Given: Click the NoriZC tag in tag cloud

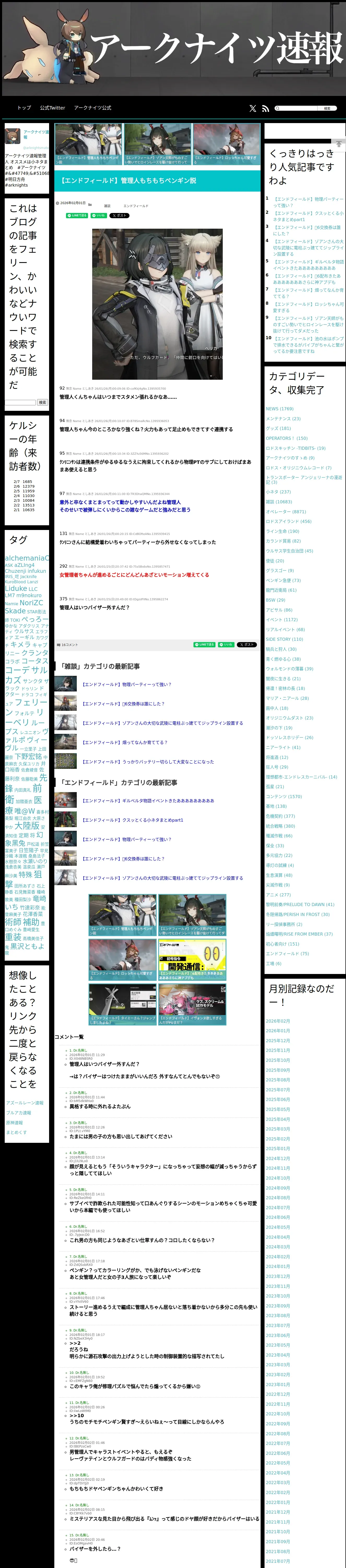Looking at the screenshot, I should [32, 603].
